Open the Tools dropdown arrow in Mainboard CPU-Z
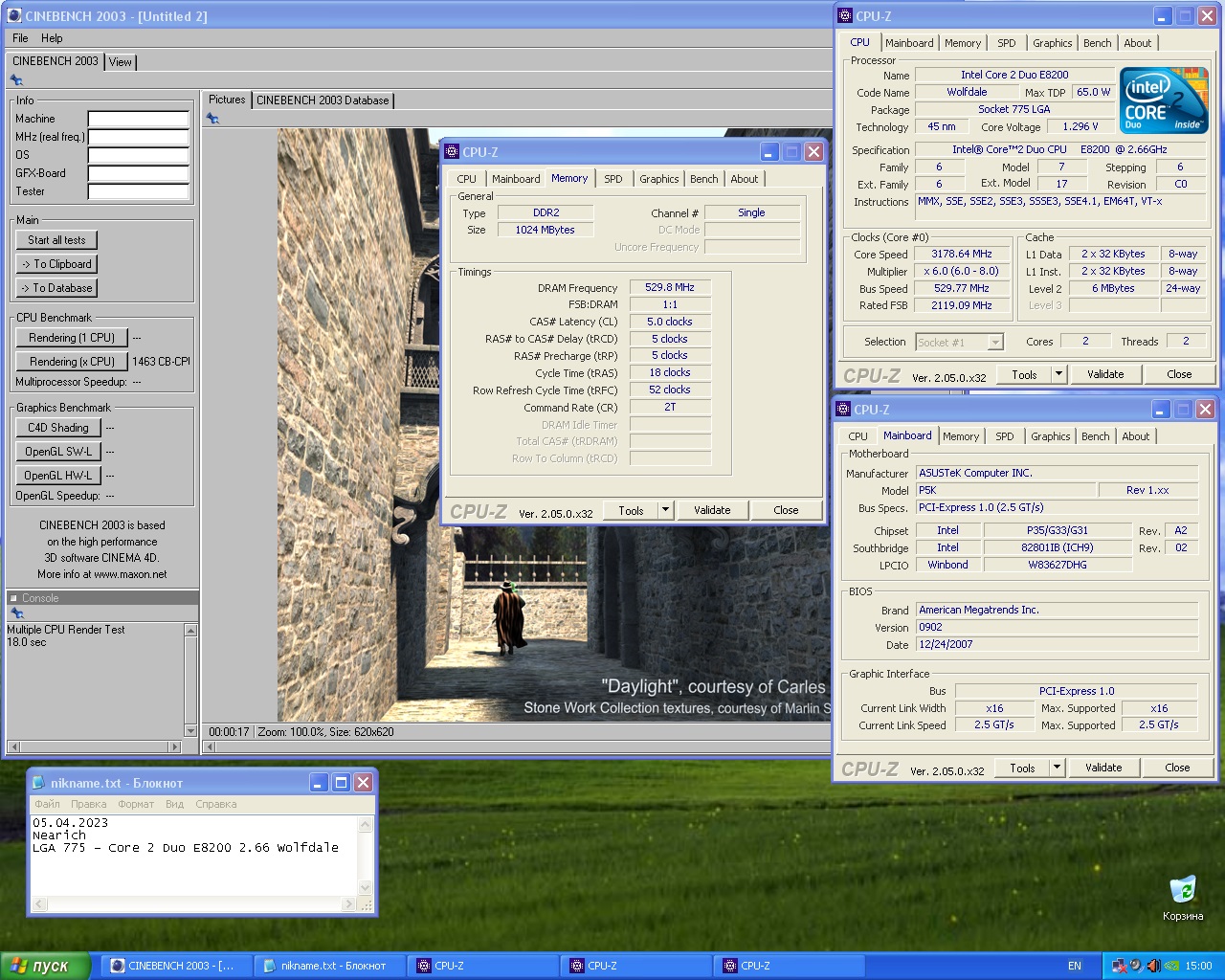This screenshot has height=980, width=1225. click(x=1057, y=768)
